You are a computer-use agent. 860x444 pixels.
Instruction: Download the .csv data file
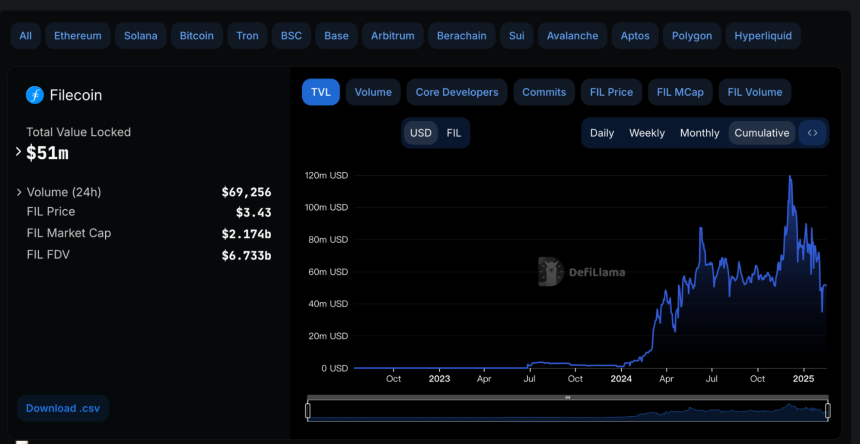coord(63,408)
